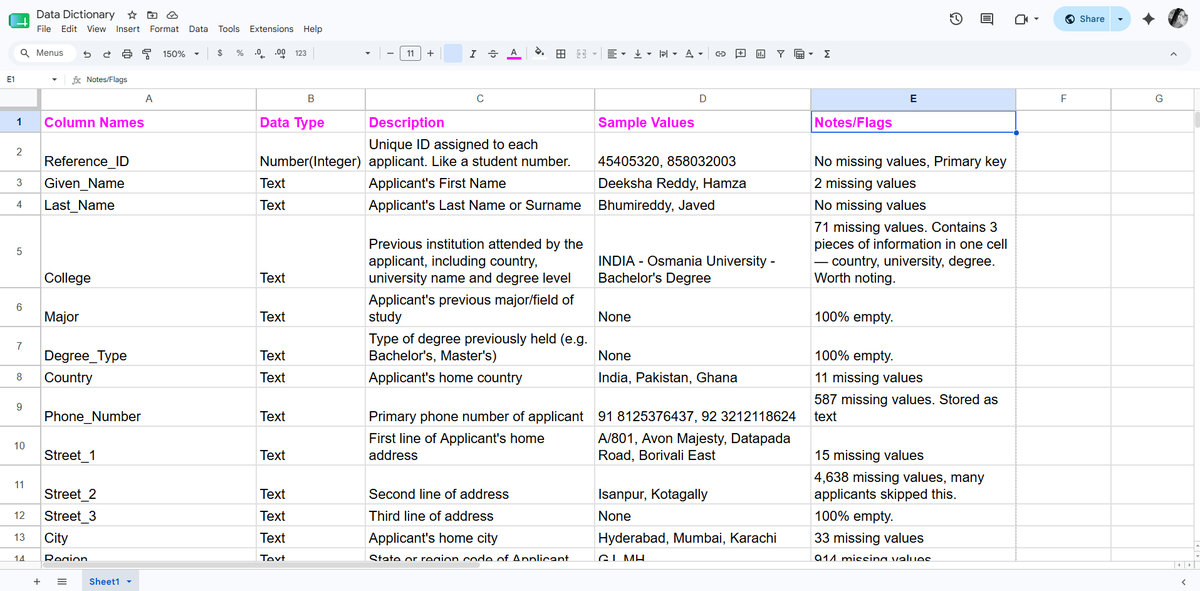The width and height of the screenshot is (1200, 591).
Task: Insert a comment
Action: click(x=741, y=54)
